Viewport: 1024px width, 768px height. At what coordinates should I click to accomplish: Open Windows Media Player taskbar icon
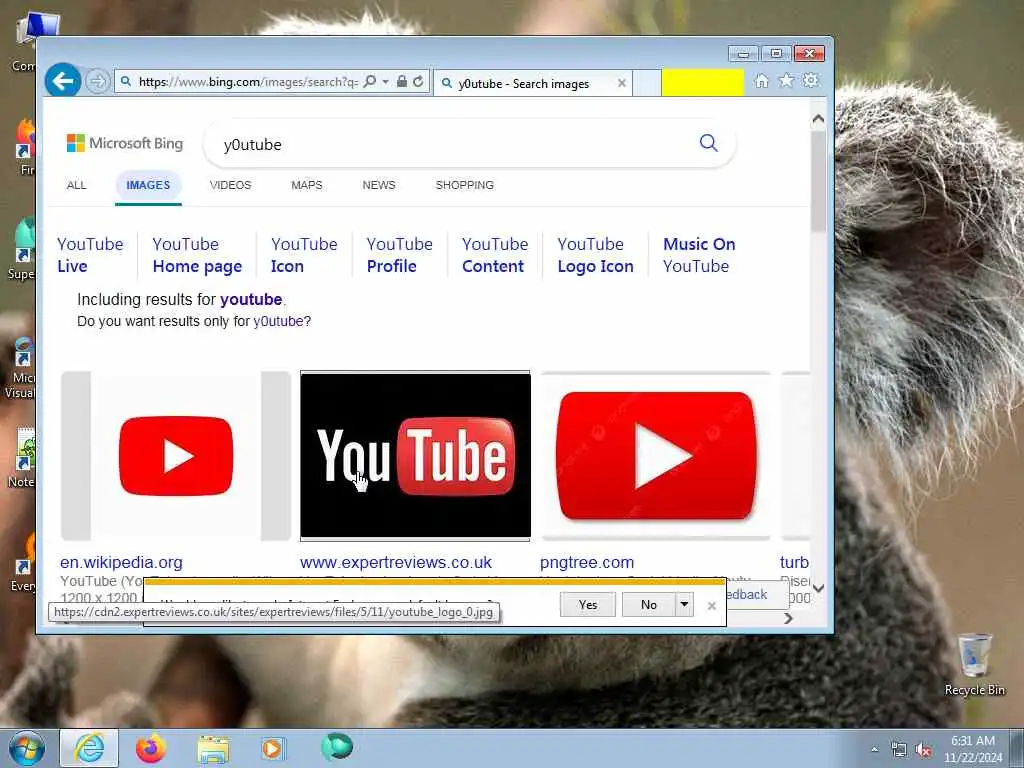click(272, 748)
